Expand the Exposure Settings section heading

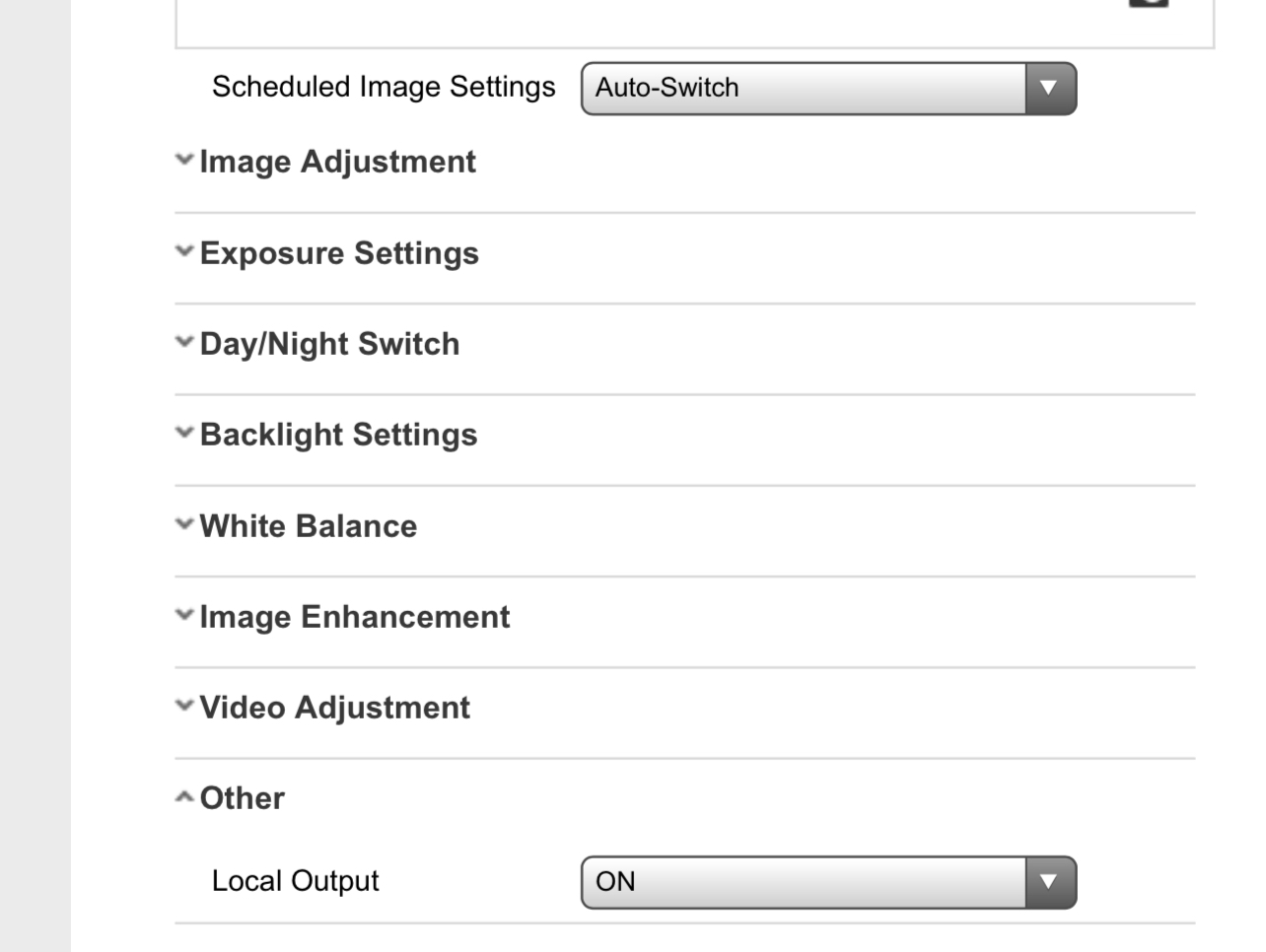(x=339, y=253)
